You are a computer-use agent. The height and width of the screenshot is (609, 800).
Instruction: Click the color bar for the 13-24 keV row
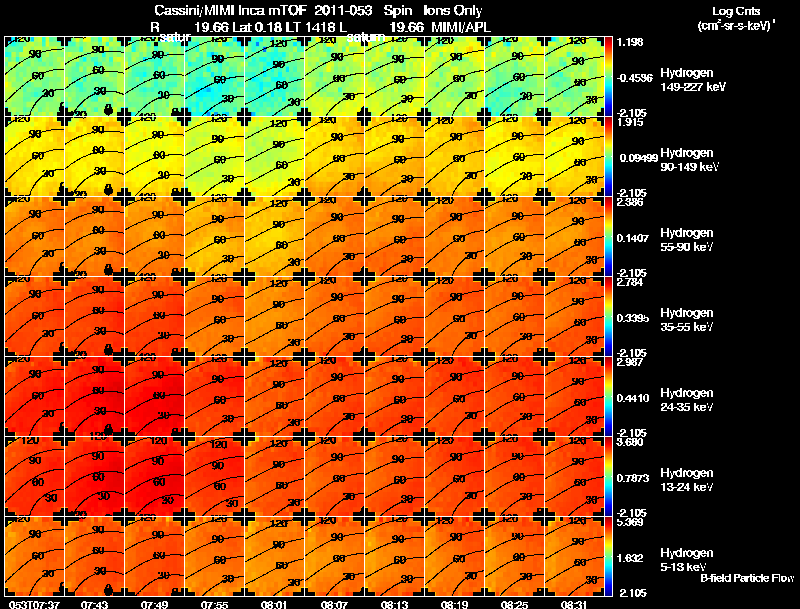point(608,477)
